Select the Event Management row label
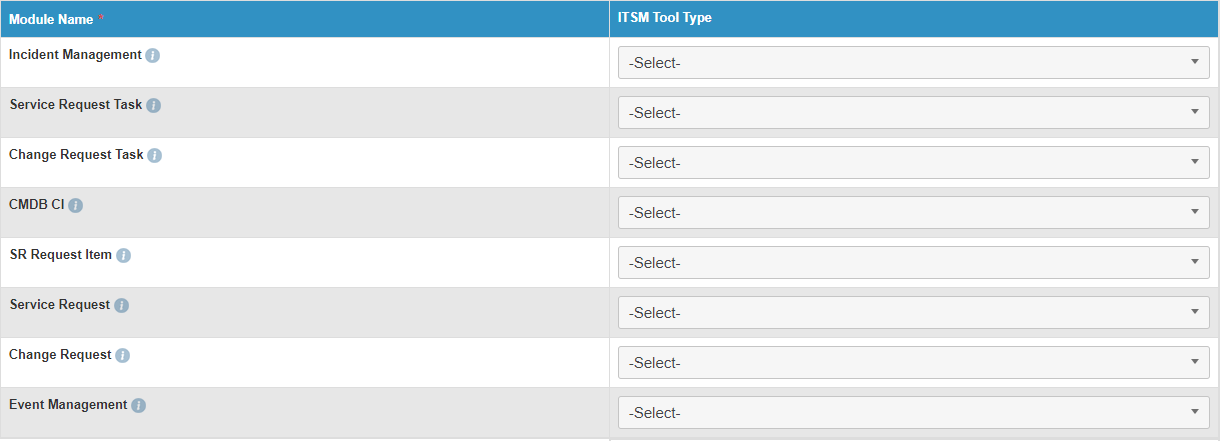The height and width of the screenshot is (441, 1223). [68, 405]
